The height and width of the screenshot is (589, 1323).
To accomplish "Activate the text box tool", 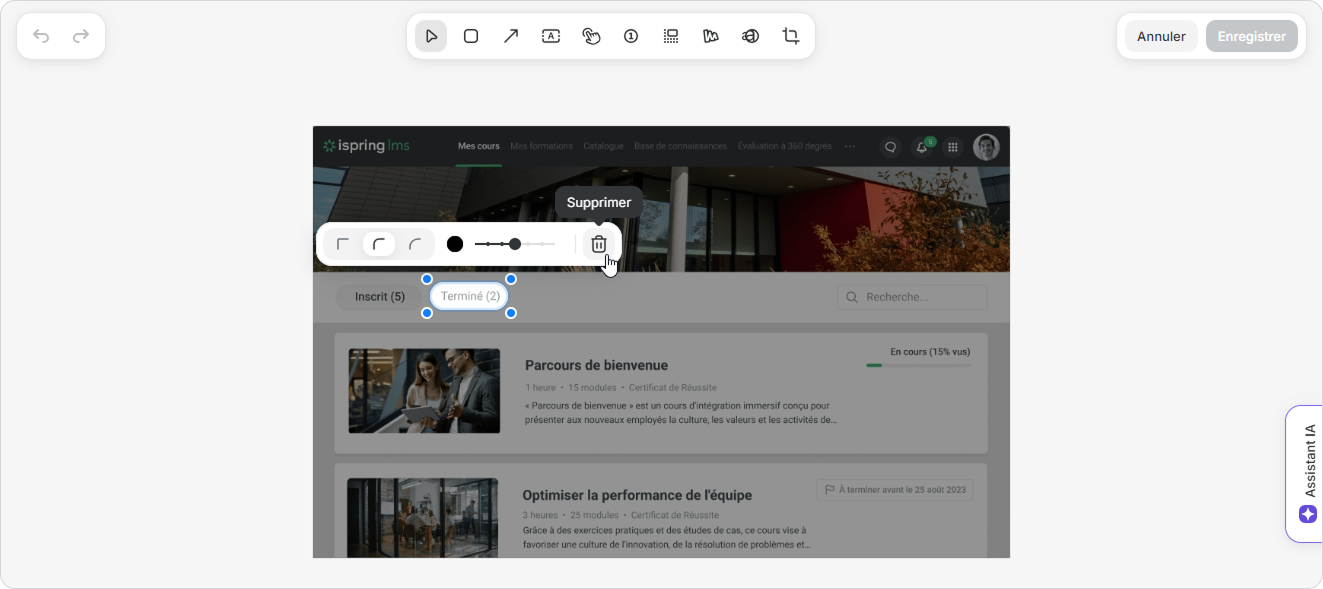I will point(551,36).
